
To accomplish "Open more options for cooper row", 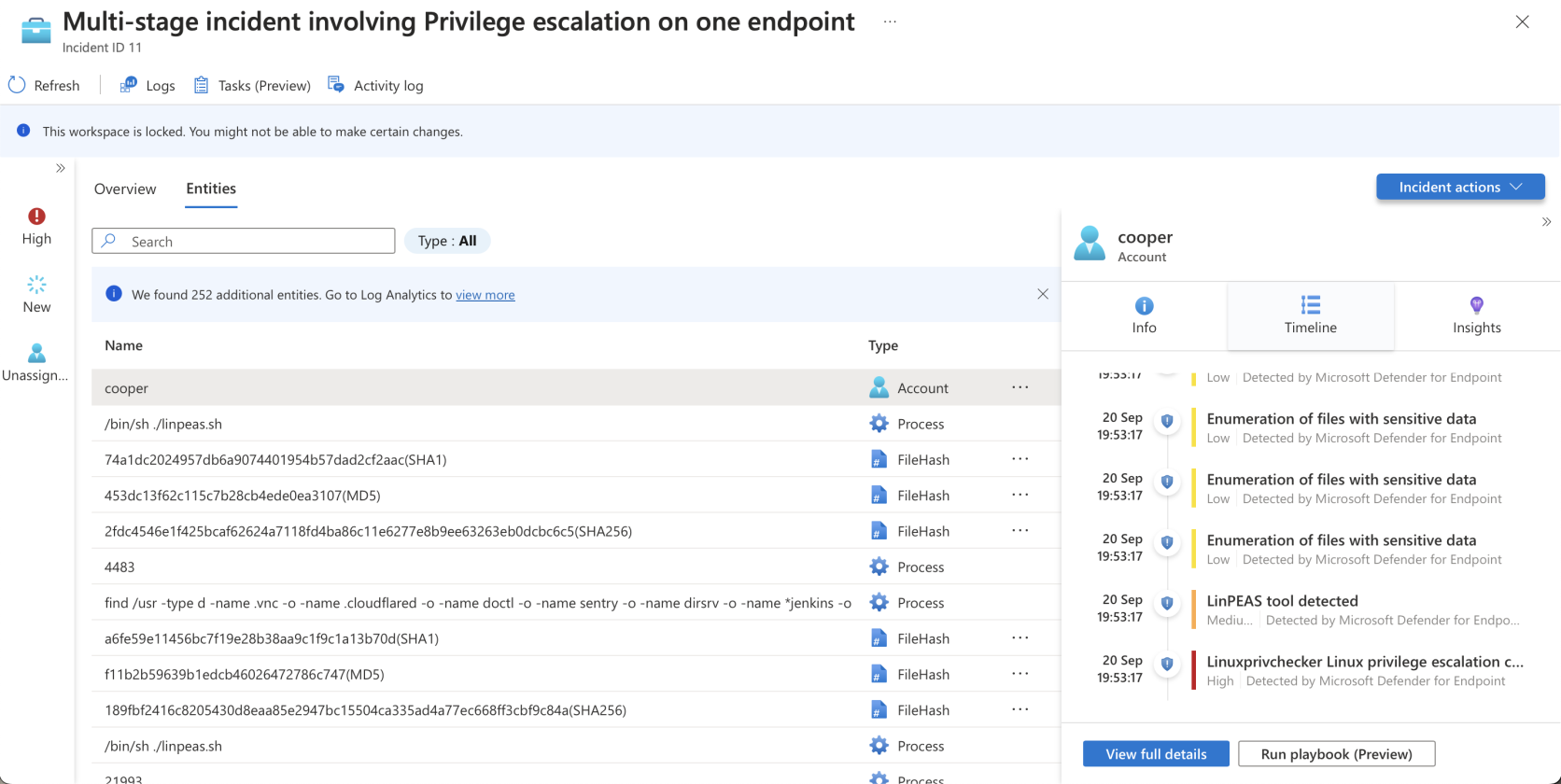I will coord(1020,387).
